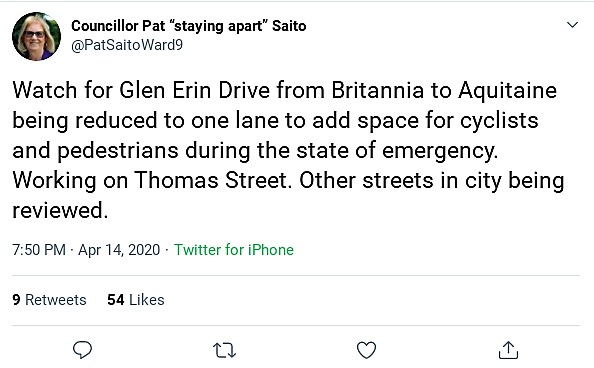Reply to the tweet with the speech bubble icon

(x=82, y=349)
